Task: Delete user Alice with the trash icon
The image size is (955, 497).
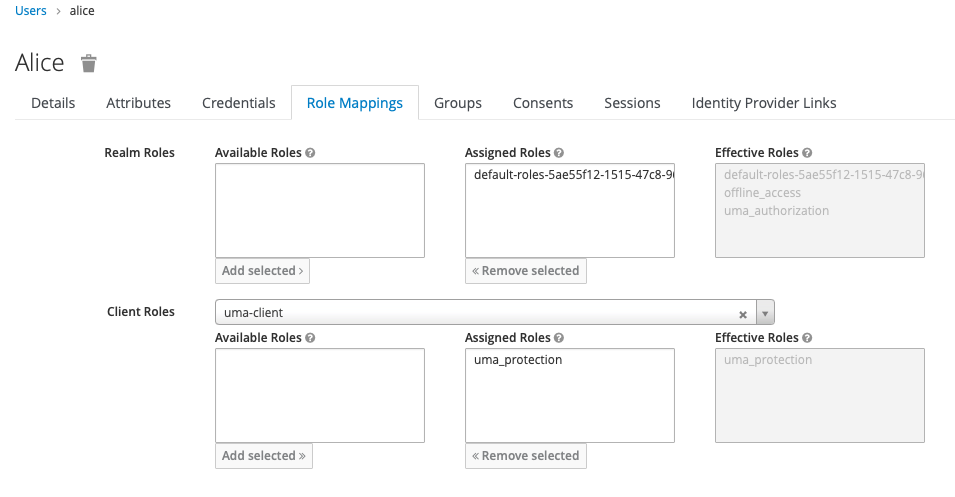Action: pyautogui.click(x=89, y=64)
